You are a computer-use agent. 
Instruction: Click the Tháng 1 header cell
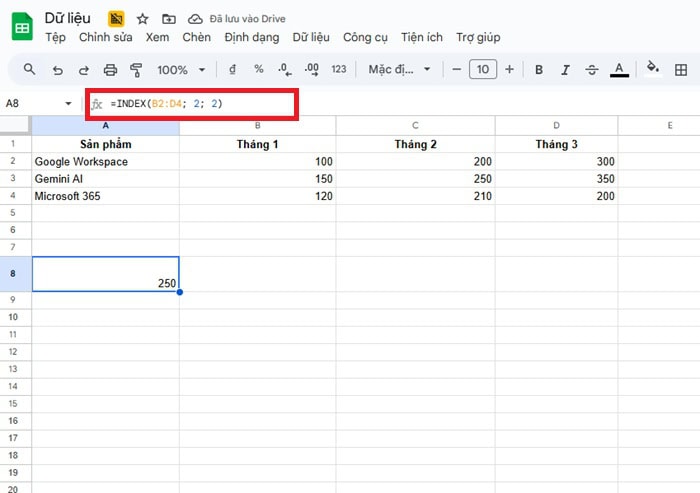tap(258, 144)
